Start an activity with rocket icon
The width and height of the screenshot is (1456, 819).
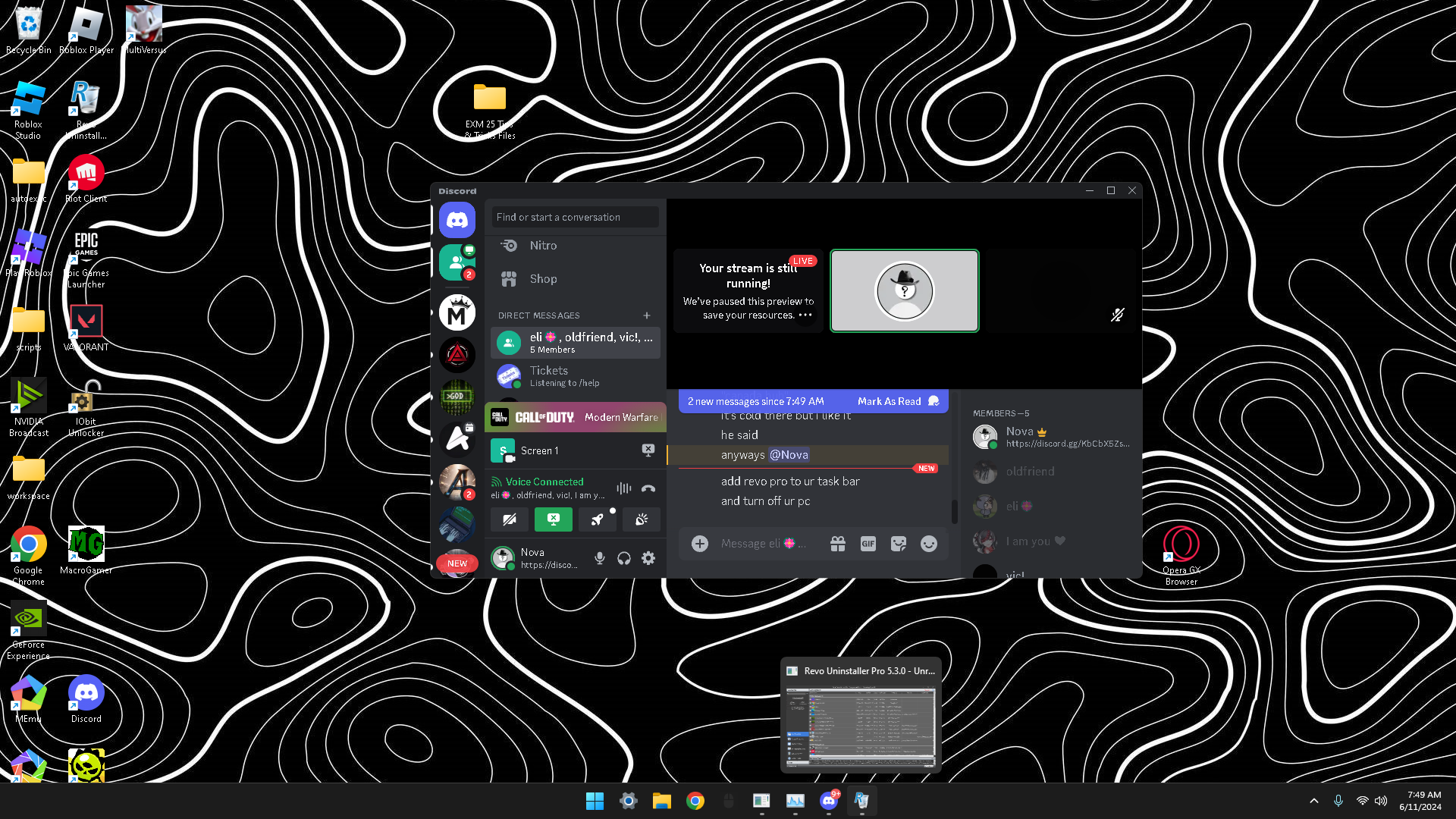pos(598,519)
